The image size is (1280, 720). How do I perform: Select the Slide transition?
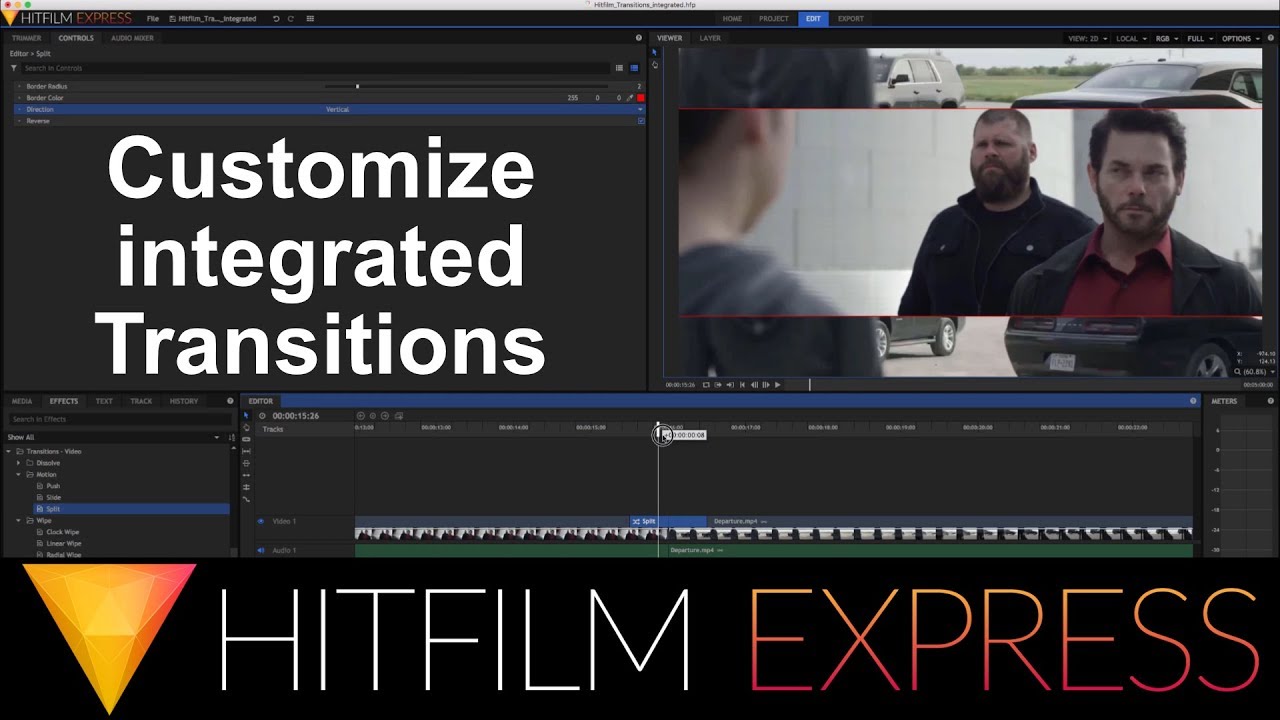[x=54, y=497]
